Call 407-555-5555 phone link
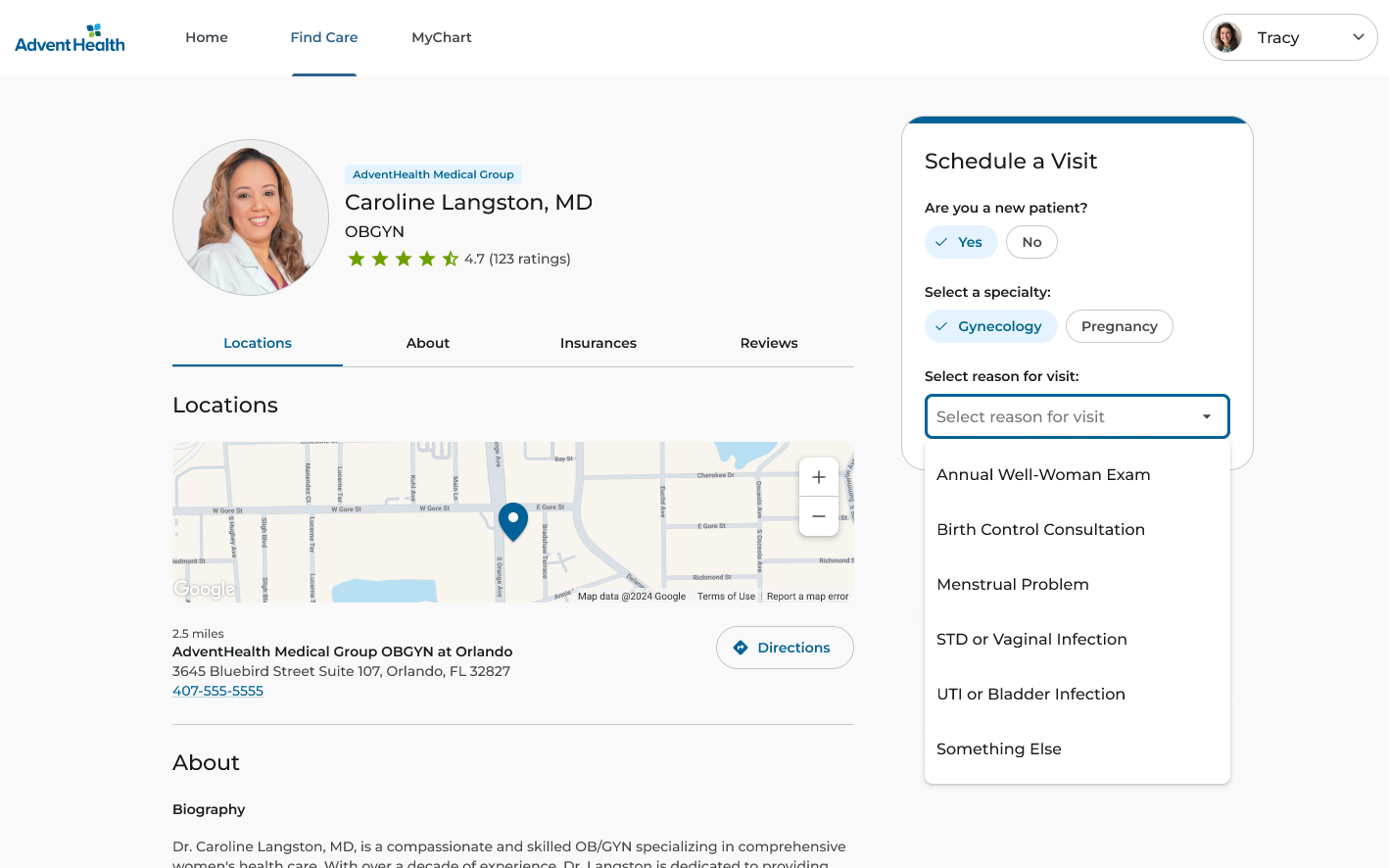The image size is (1389, 868). click(x=217, y=691)
